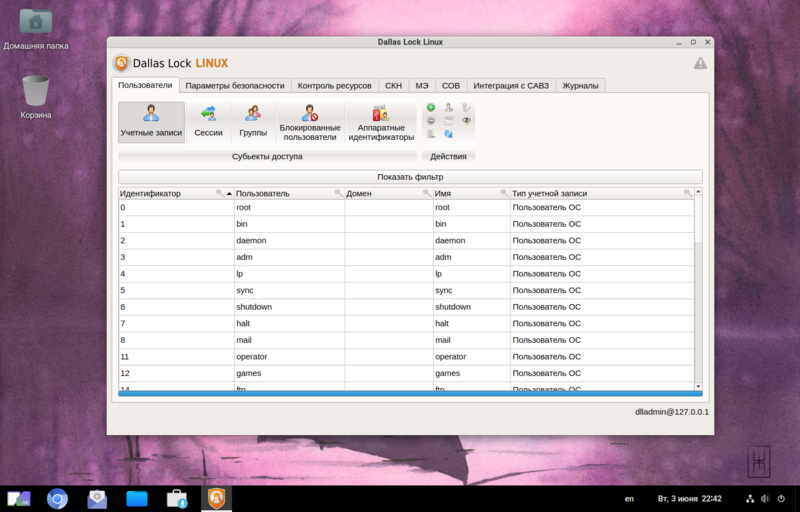Viewport: 800px width, 512px height.
Task: Click the warning triangle icon
Action: tap(700, 64)
